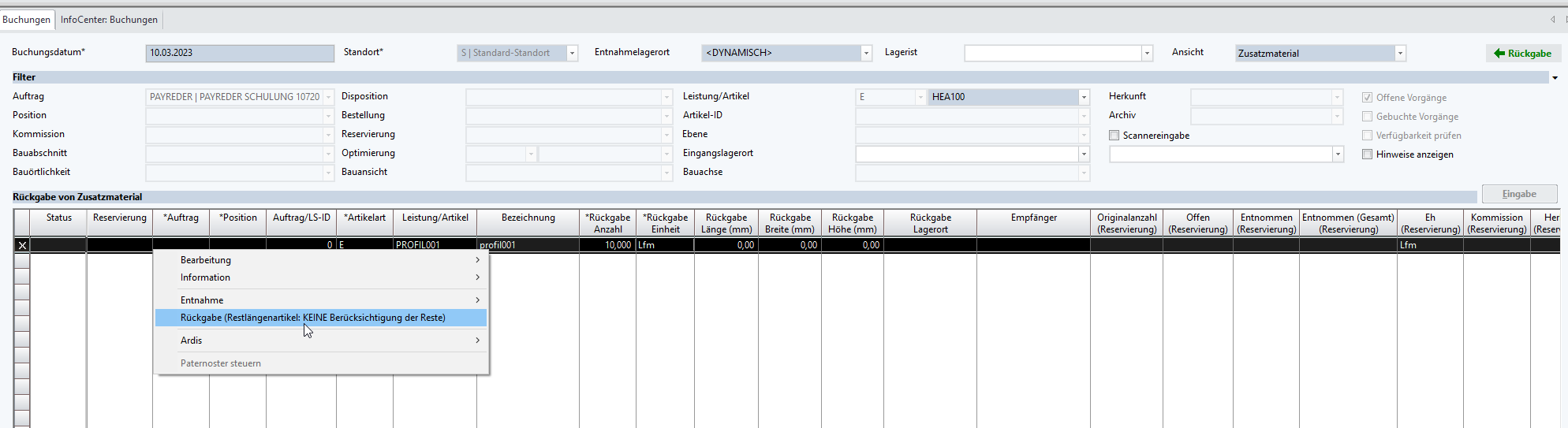Open the Bearbeitung submenu
This screenshot has width=1568, height=428.
pos(206,260)
